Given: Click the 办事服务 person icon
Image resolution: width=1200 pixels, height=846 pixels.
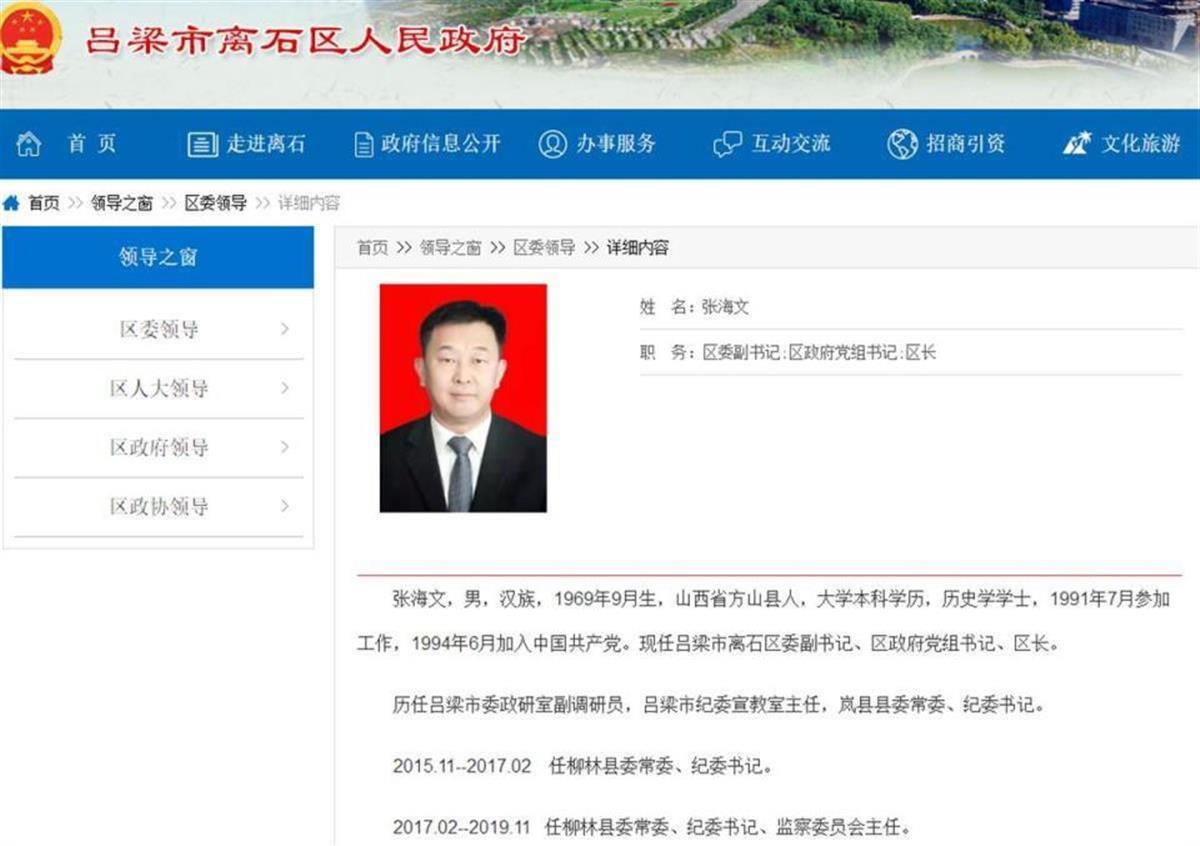Looking at the screenshot, I should (552, 144).
